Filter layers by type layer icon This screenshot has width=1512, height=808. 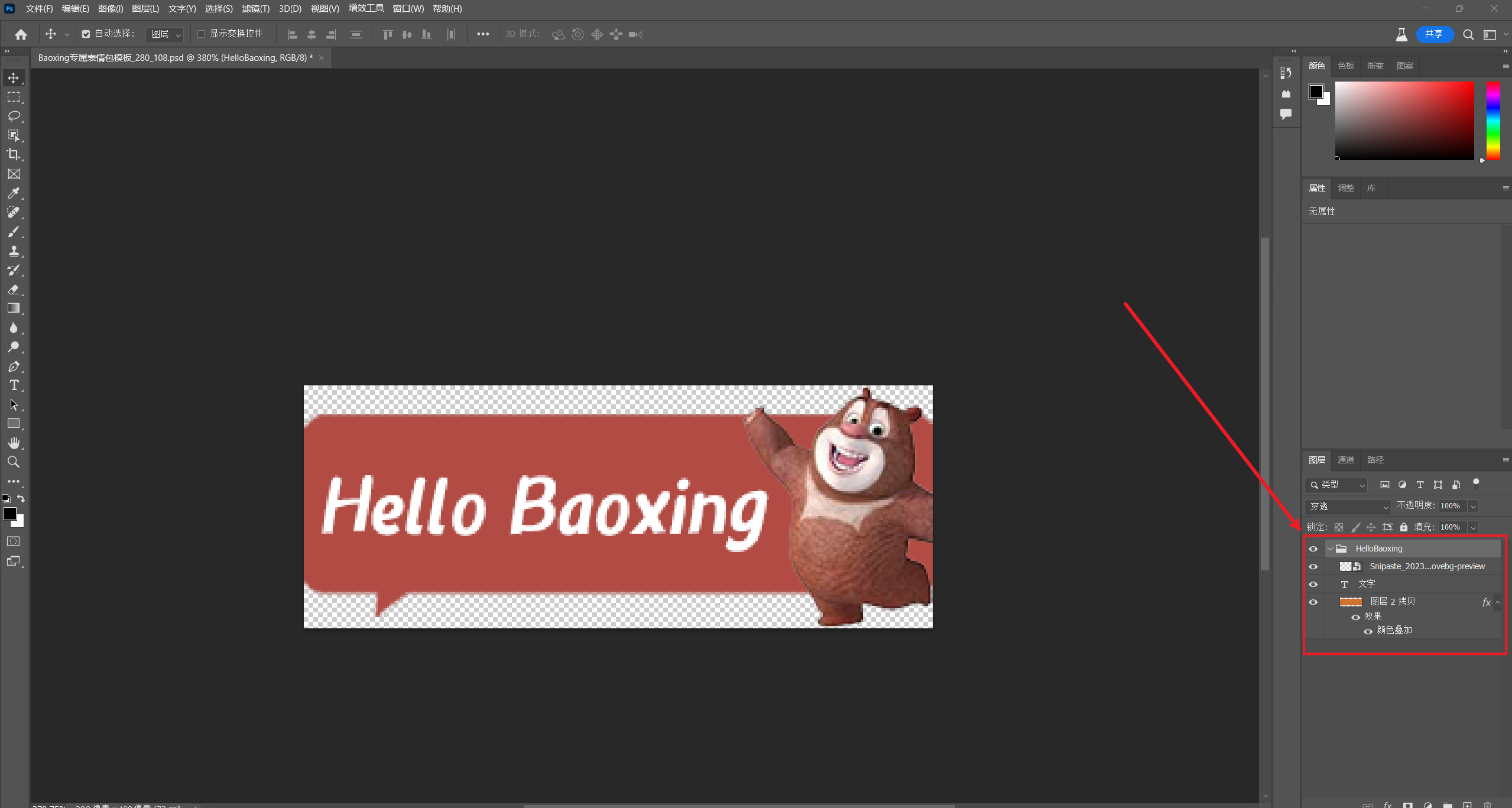(x=1420, y=485)
